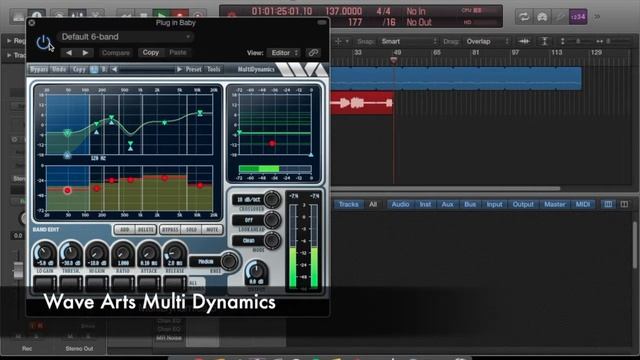Click the Compare button
Image resolution: width=640 pixels, height=360 pixels.
pyautogui.click(x=116, y=53)
